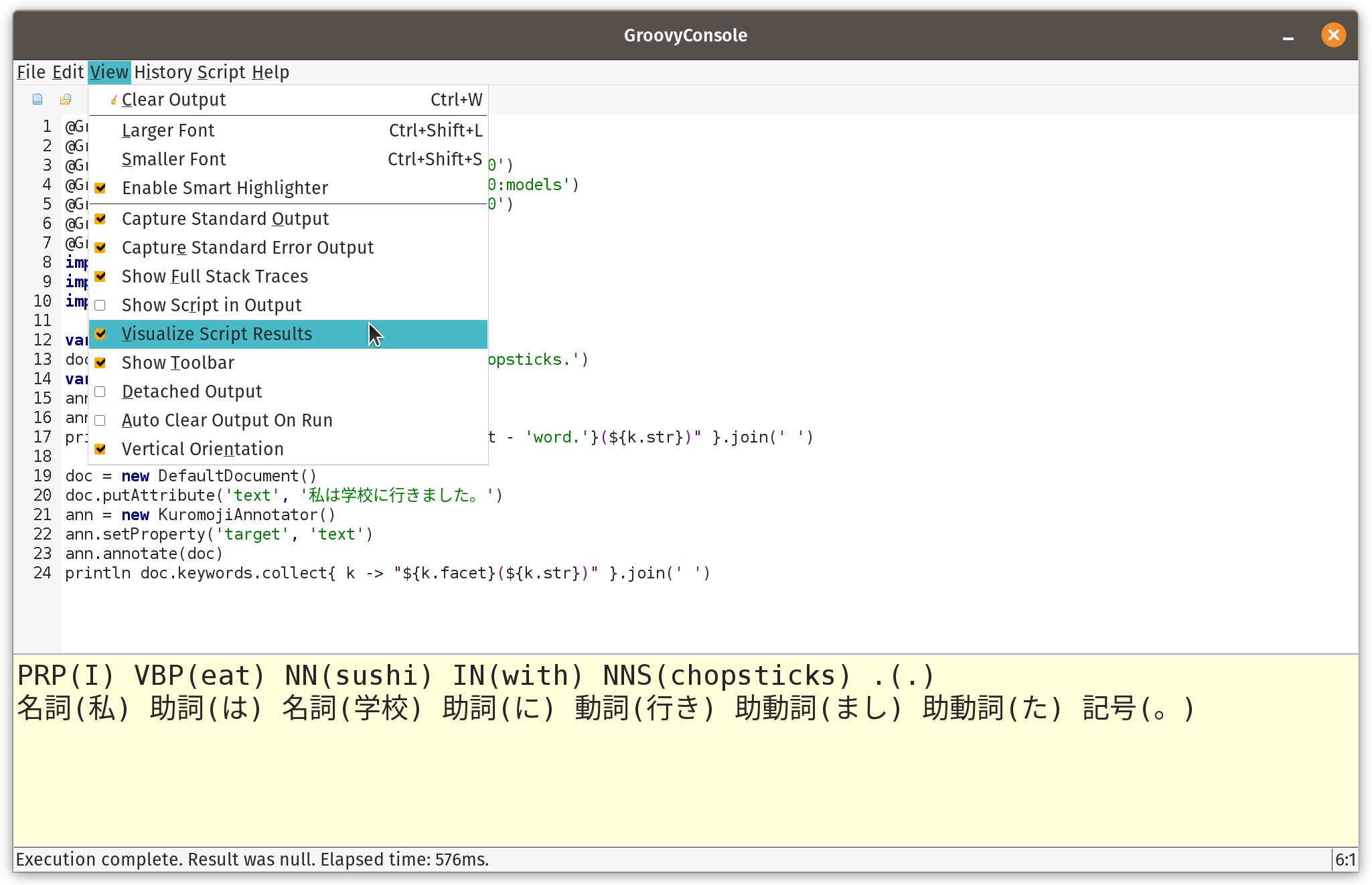Select Larger Font menu item
This screenshot has height=885, width=1372.
click(x=168, y=131)
